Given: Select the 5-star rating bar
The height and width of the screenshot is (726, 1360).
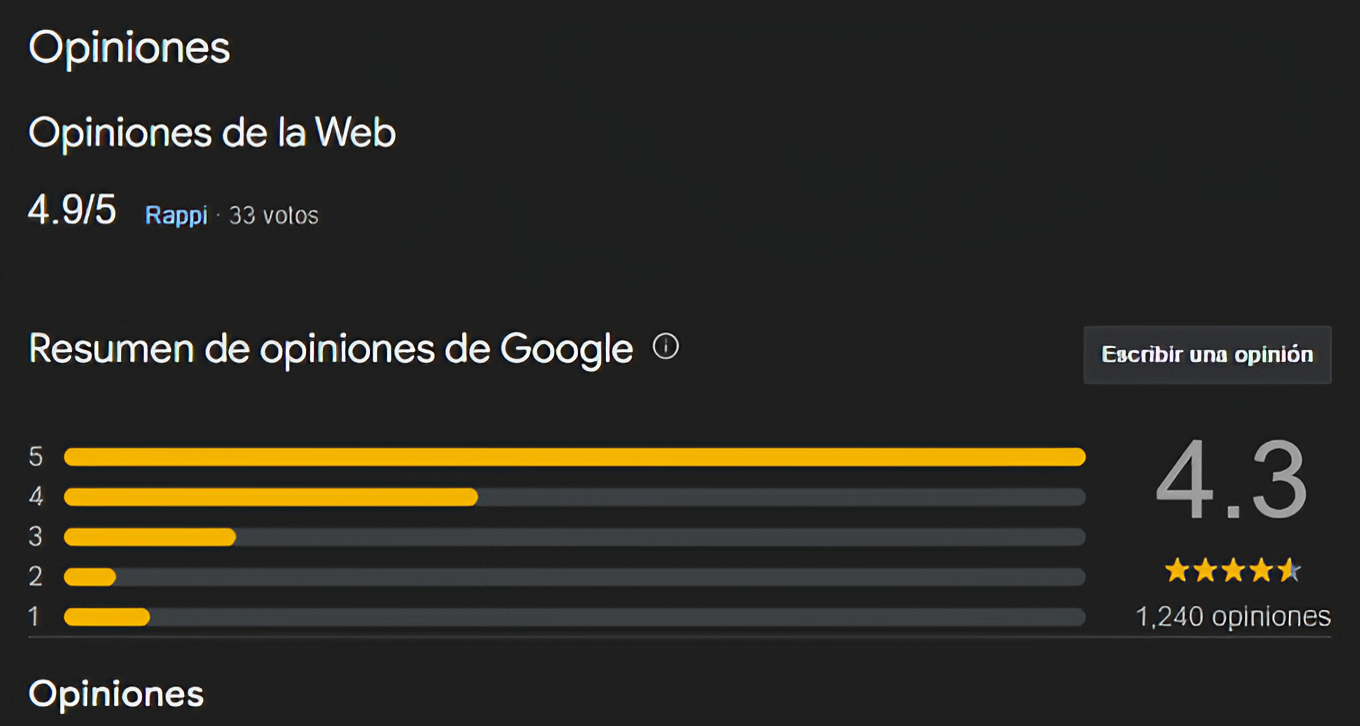Looking at the screenshot, I should pos(574,457).
